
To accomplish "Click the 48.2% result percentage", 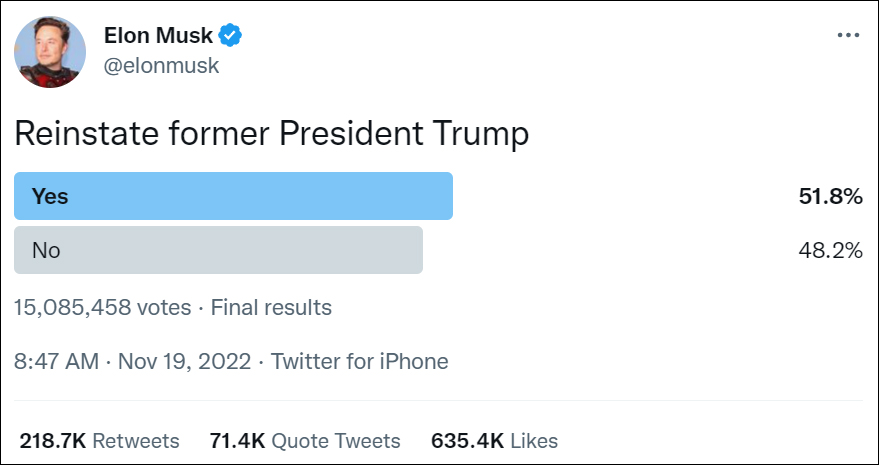I will (830, 251).
